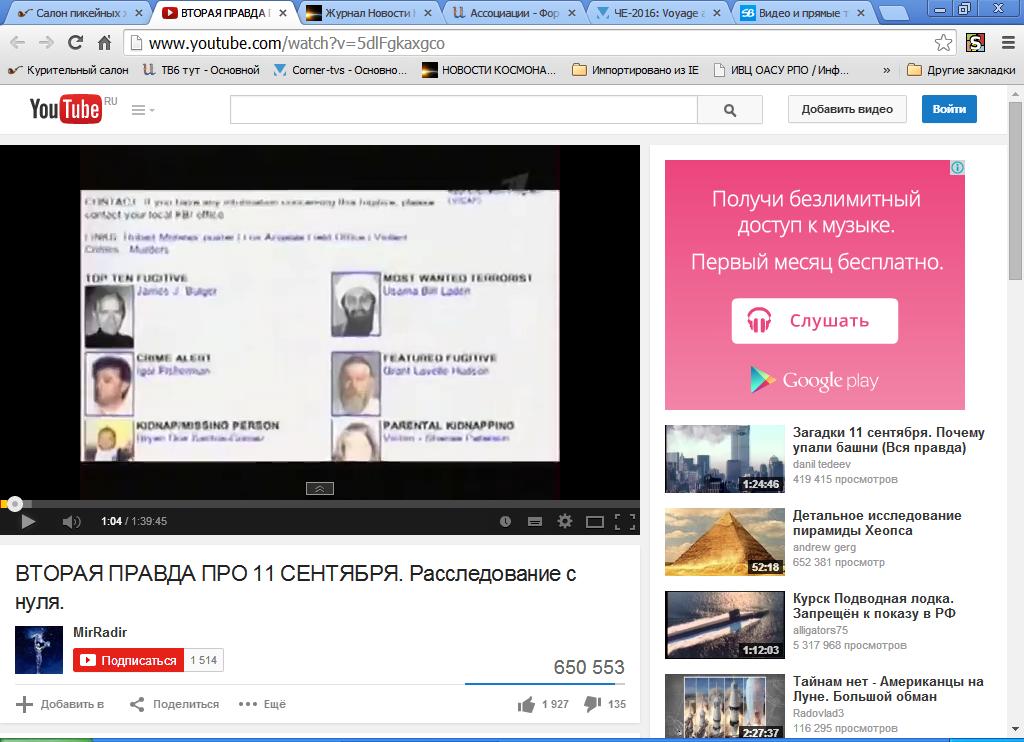Screen dimensions: 1024x742
Task: Play the video
Action: click(28, 521)
